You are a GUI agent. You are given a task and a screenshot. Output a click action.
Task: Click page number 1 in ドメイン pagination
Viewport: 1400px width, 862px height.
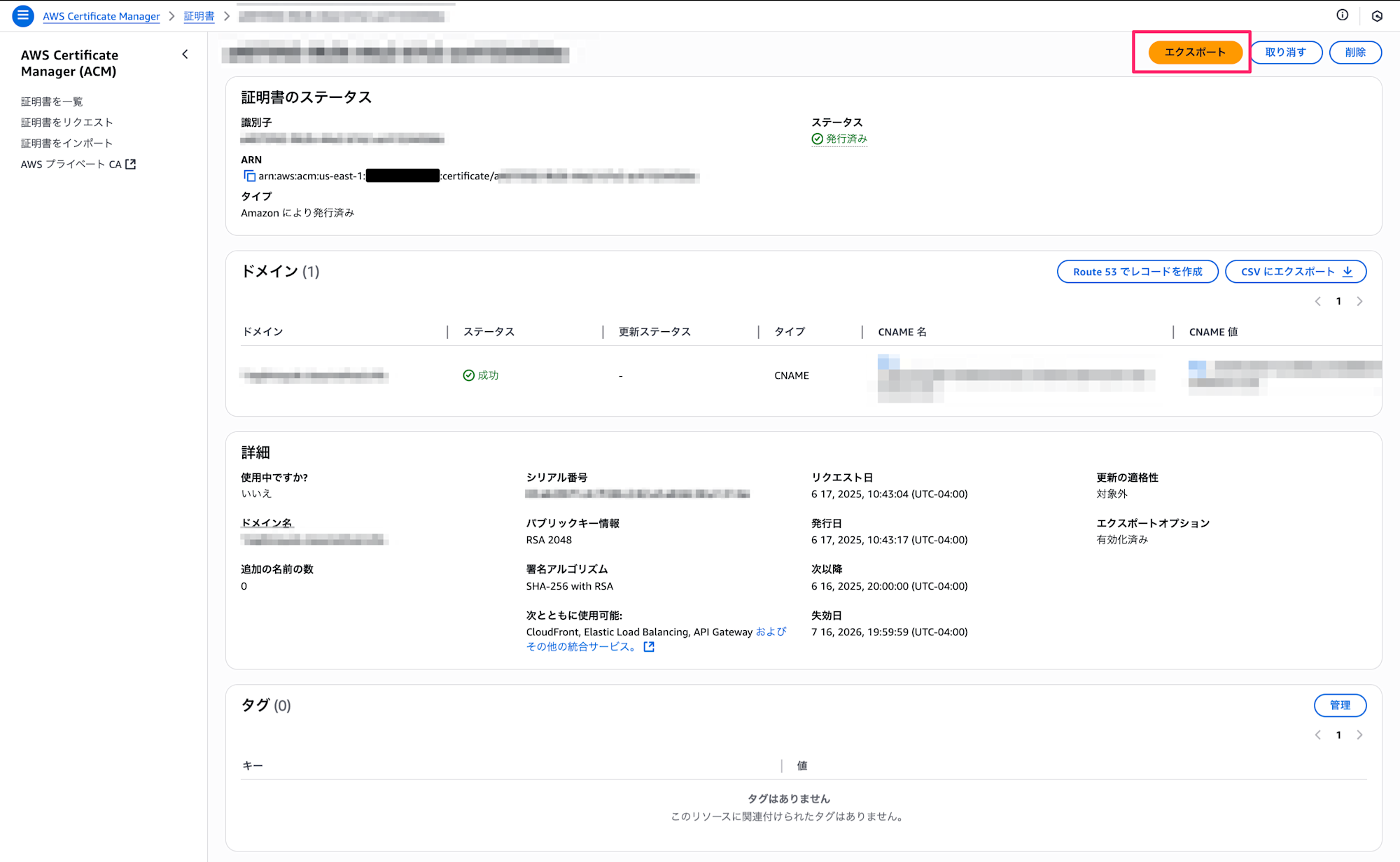[x=1338, y=301]
